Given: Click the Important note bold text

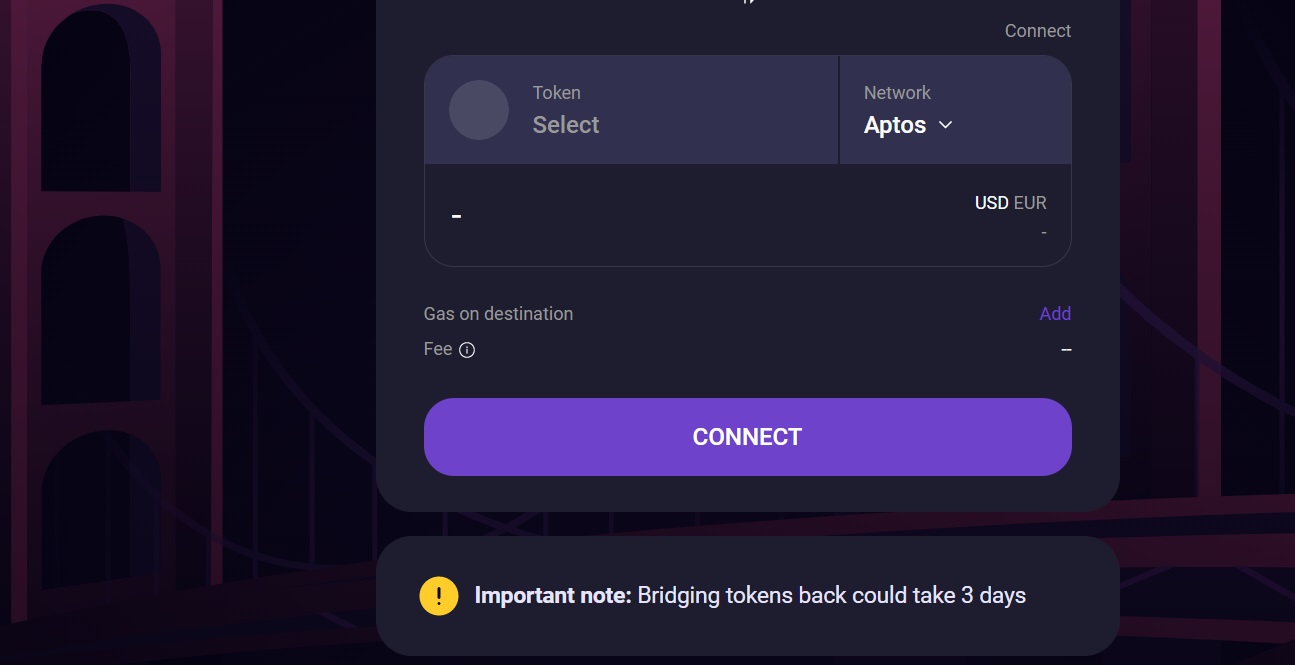Looking at the screenshot, I should [x=553, y=596].
